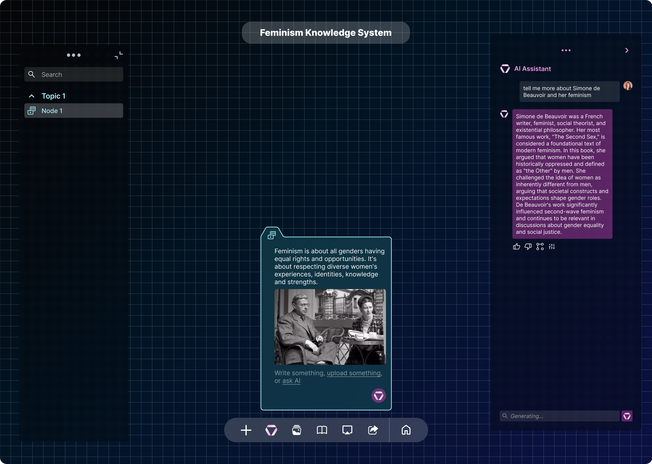Screen dimensions: 652x464
Task: Click the purple AI button on node card
Action: point(378,395)
